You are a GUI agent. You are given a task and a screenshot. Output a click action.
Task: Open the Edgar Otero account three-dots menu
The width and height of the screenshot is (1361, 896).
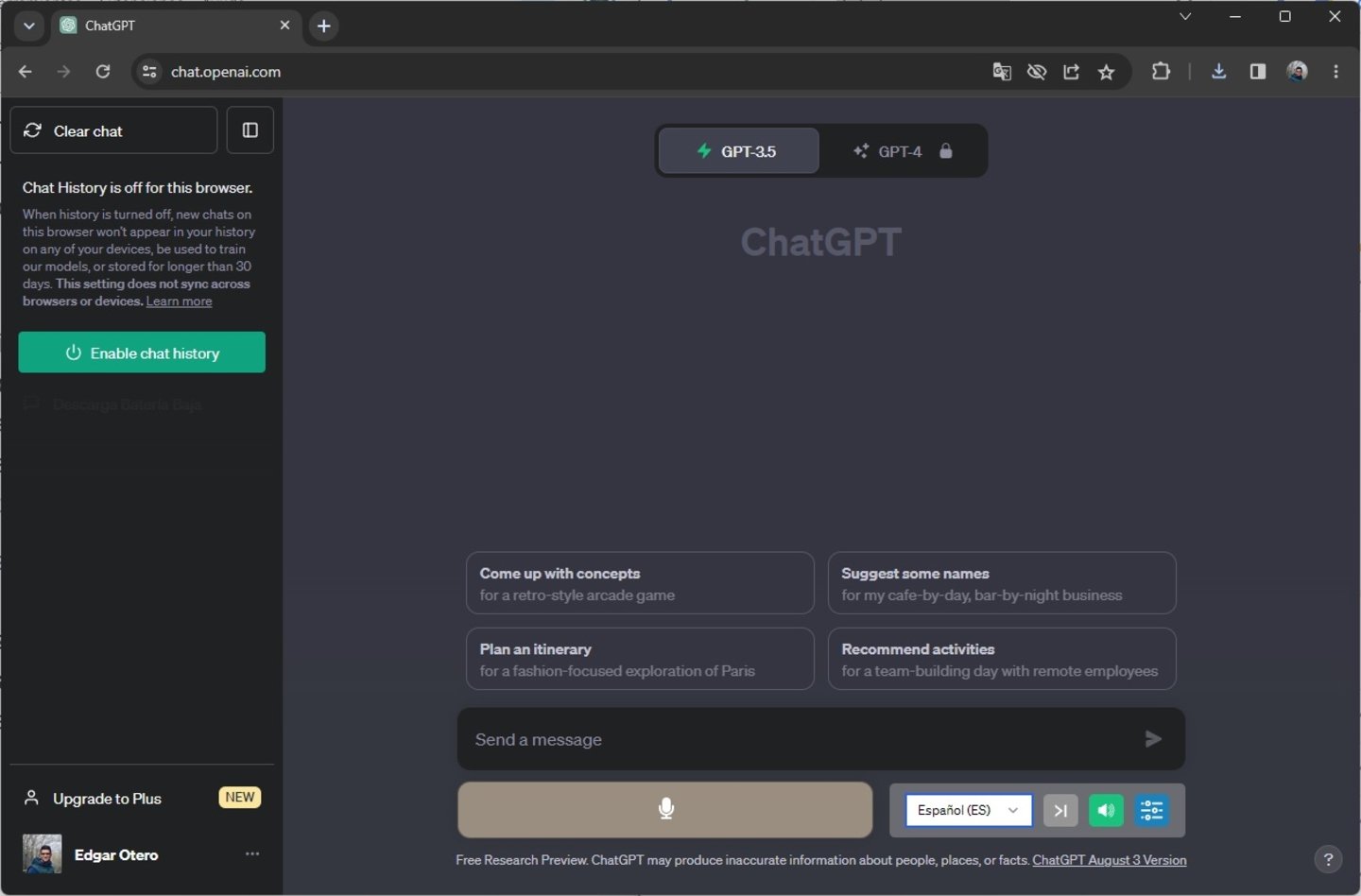[x=252, y=853]
